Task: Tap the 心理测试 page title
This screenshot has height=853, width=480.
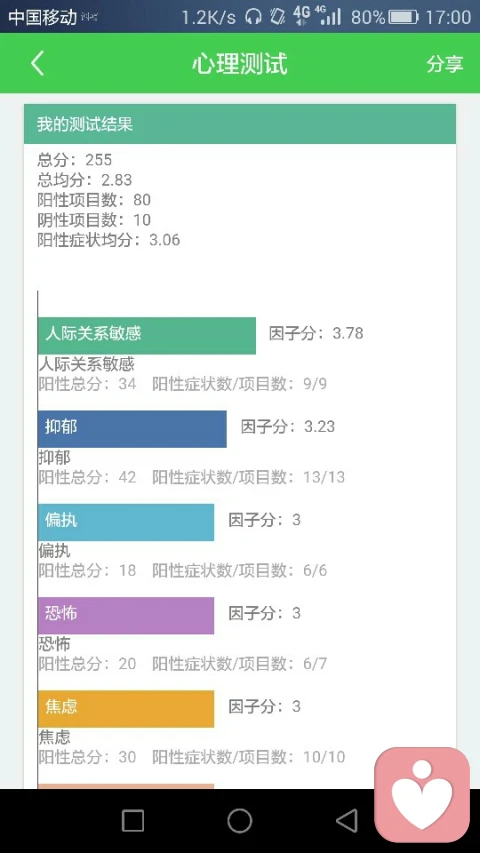Action: (x=239, y=64)
